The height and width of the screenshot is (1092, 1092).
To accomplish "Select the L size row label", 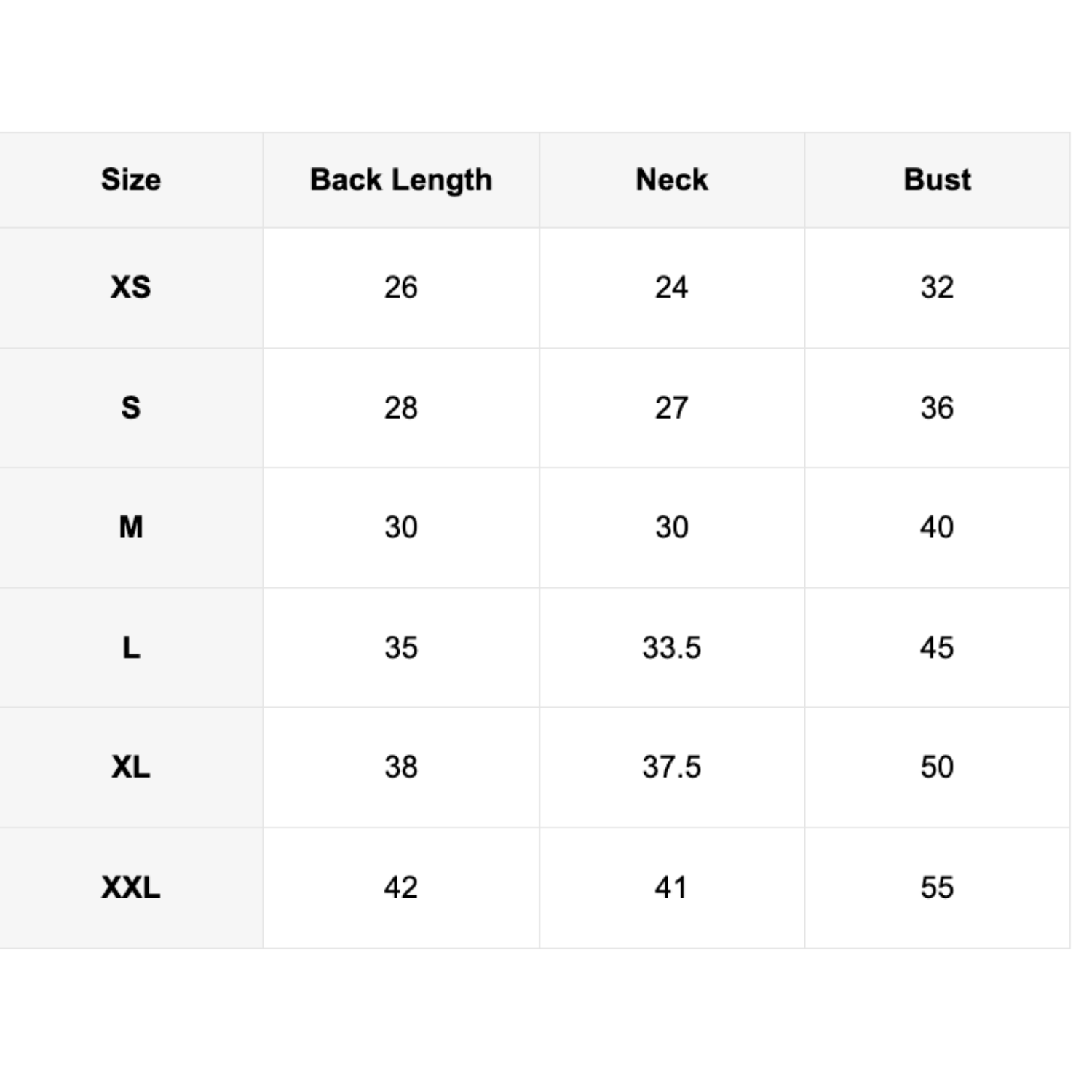I will (131, 647).
